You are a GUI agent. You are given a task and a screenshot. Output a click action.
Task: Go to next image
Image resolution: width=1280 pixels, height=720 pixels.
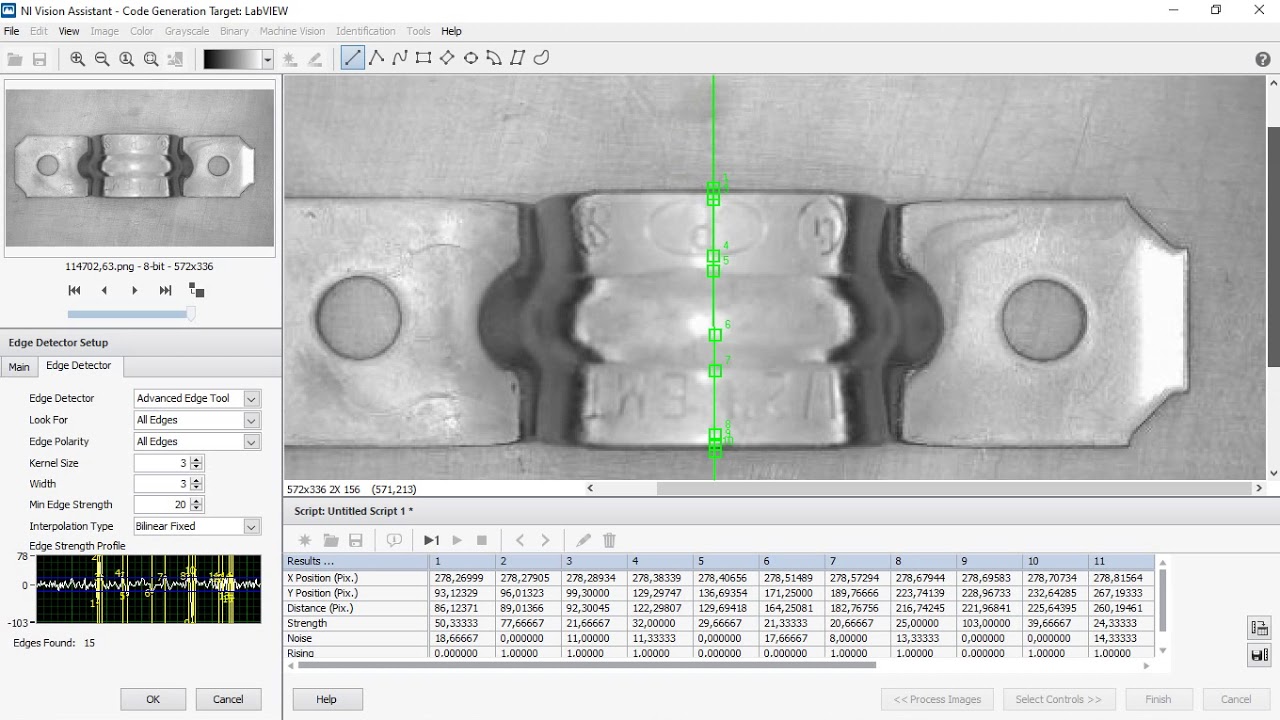tap(135, 290)
